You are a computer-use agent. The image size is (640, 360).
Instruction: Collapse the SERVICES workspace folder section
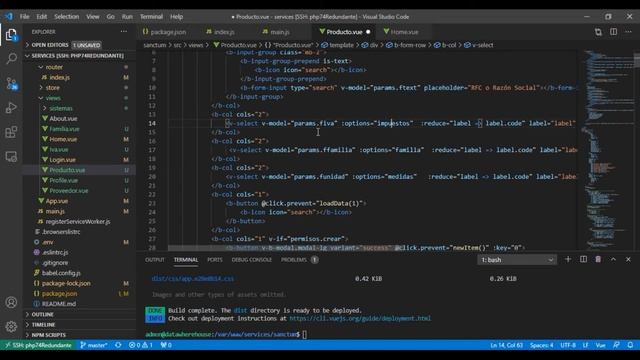[78, 56]
